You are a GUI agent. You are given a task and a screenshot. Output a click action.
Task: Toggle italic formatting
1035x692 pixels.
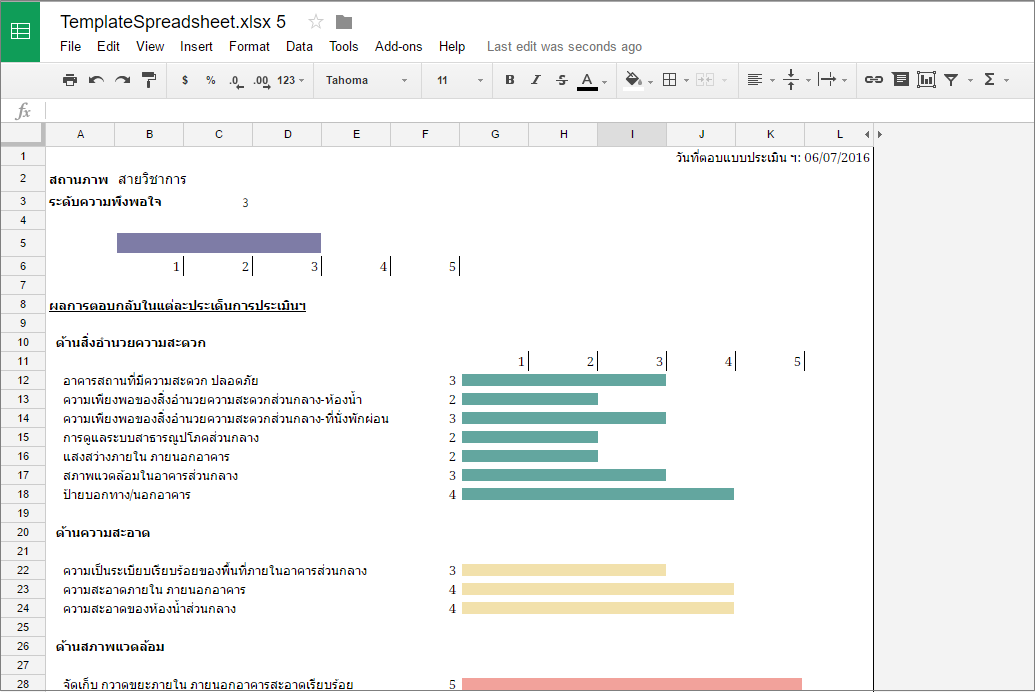536,79
